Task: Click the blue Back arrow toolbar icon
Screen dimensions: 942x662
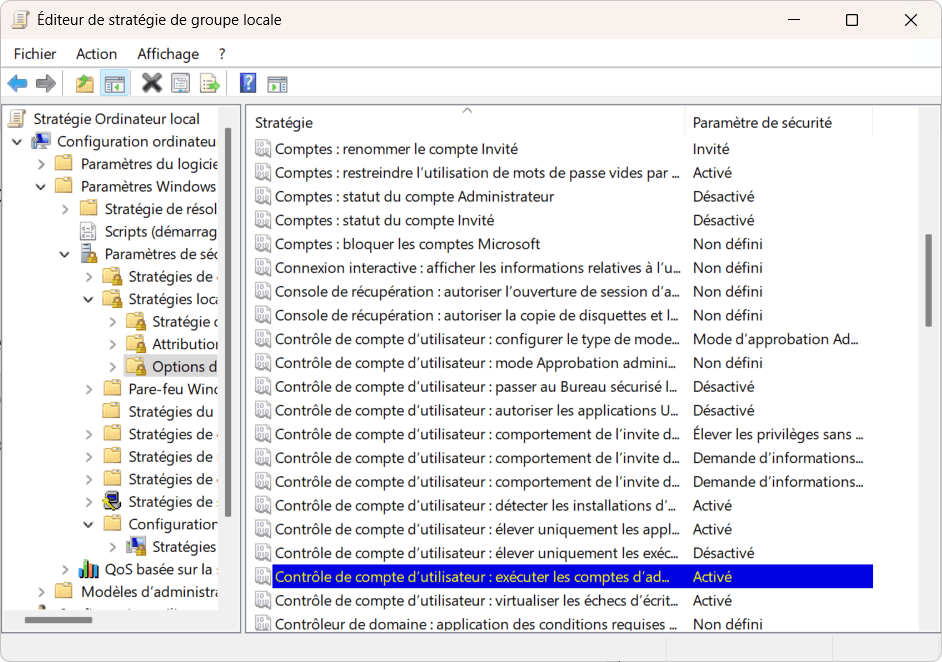Action: tap(17, 84)
